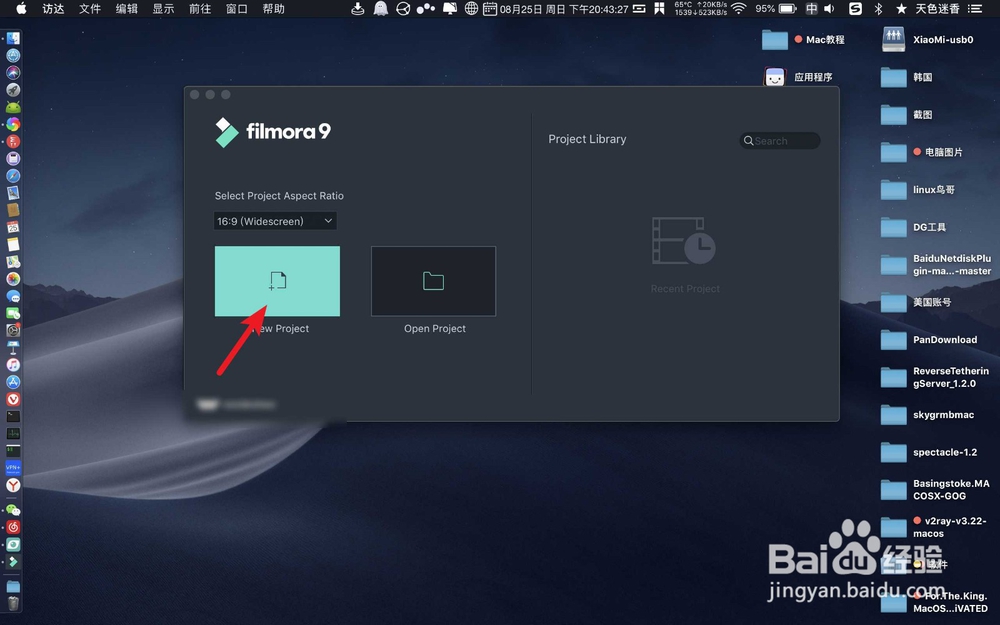
Task: Click the battery status in the menu bar
Action: (x=776, y=8)
